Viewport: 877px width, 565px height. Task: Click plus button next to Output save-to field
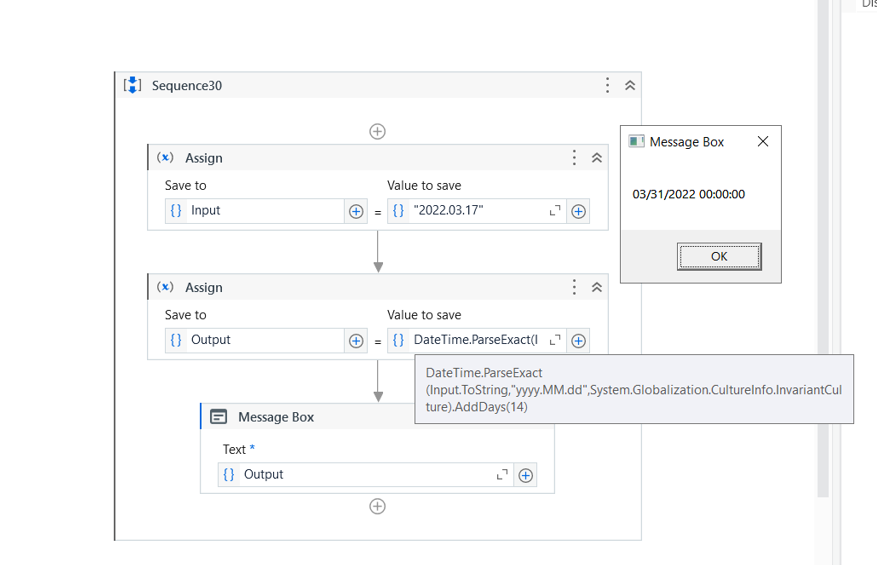tap(356, 341)
